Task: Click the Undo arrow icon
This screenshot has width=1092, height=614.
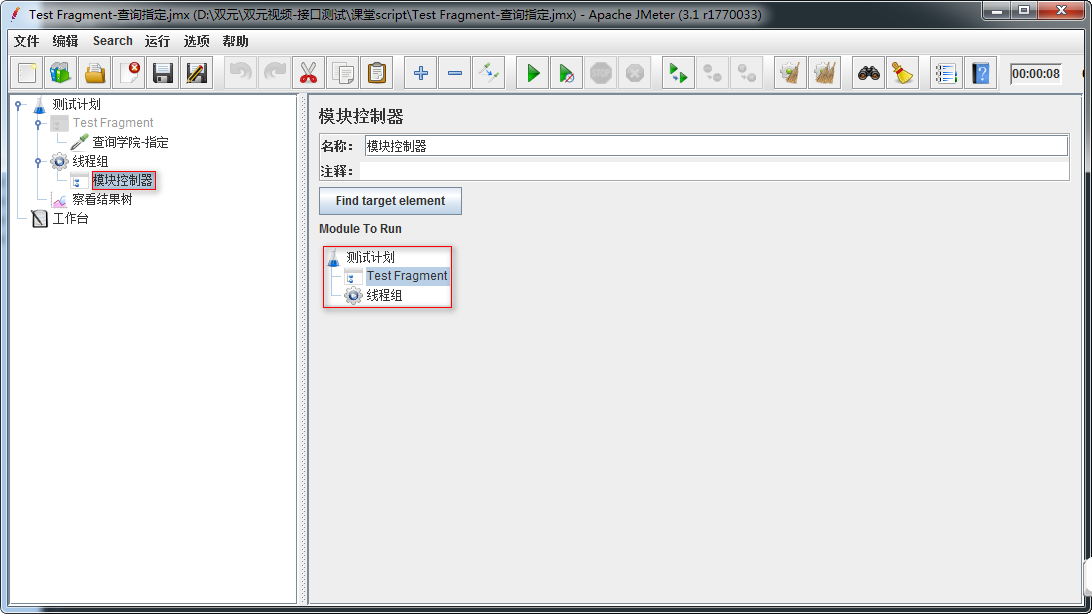Action: click(240, 73)
